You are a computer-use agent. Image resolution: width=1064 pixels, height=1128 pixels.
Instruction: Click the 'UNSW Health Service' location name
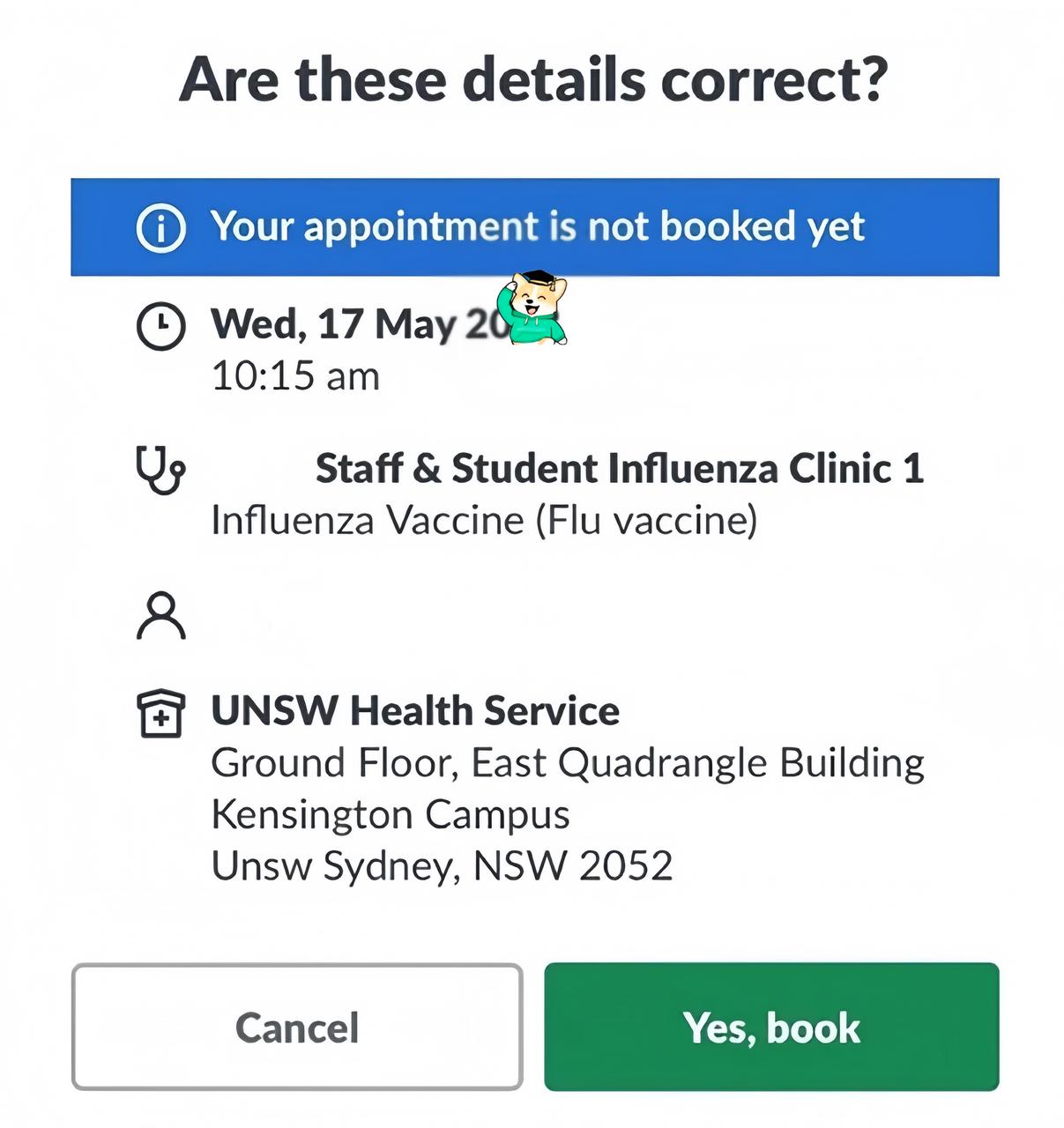(x=415, y=711)
